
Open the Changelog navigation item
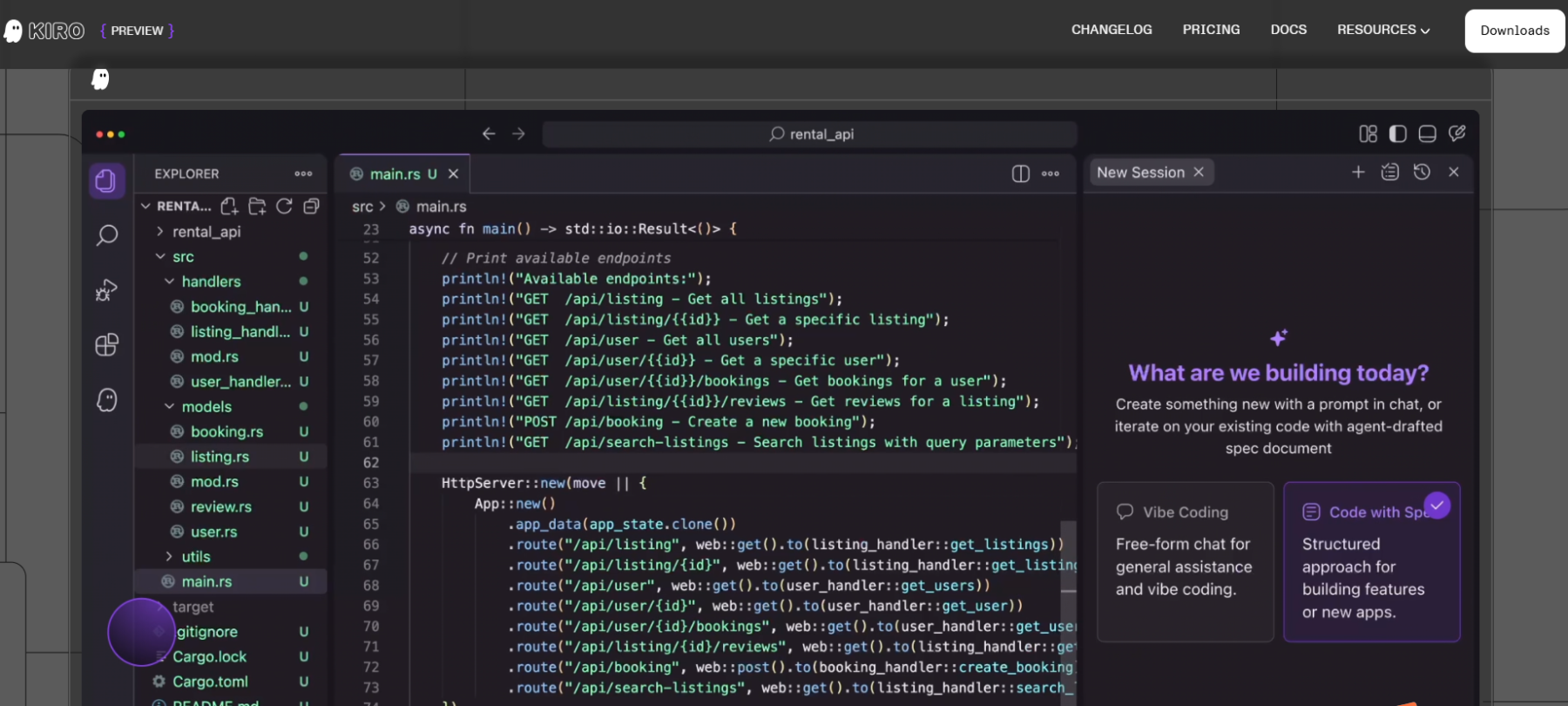click(1112, 31)
